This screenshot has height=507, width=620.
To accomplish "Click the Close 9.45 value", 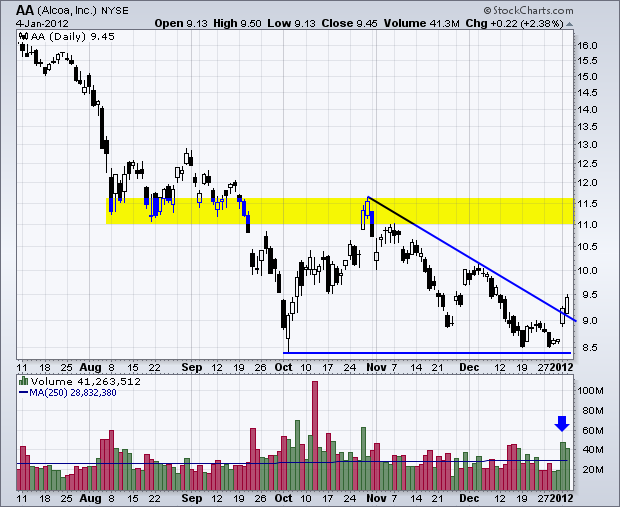I will point(349,23).
